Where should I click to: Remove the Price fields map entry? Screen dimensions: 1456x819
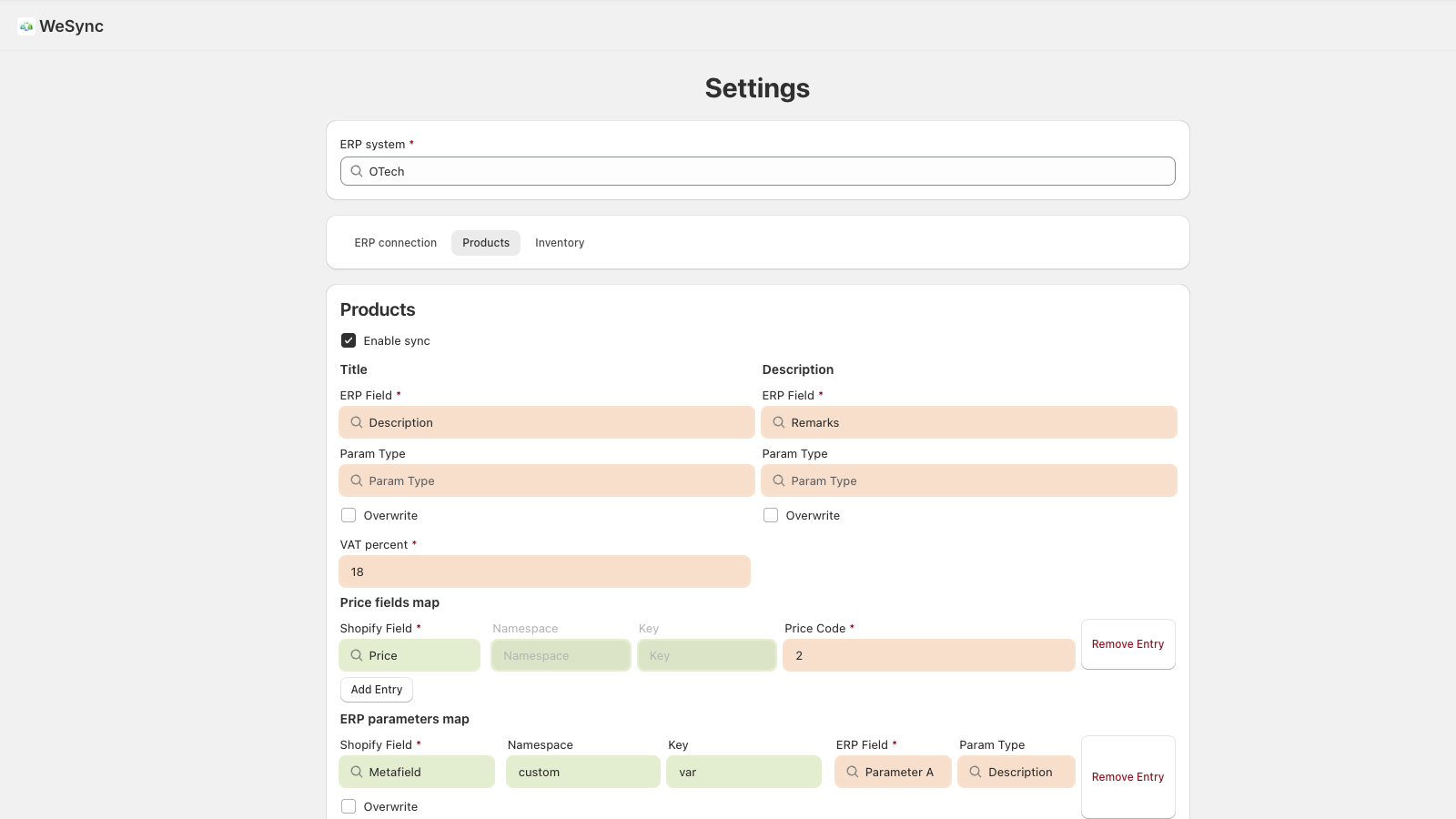pos(1127,644)
